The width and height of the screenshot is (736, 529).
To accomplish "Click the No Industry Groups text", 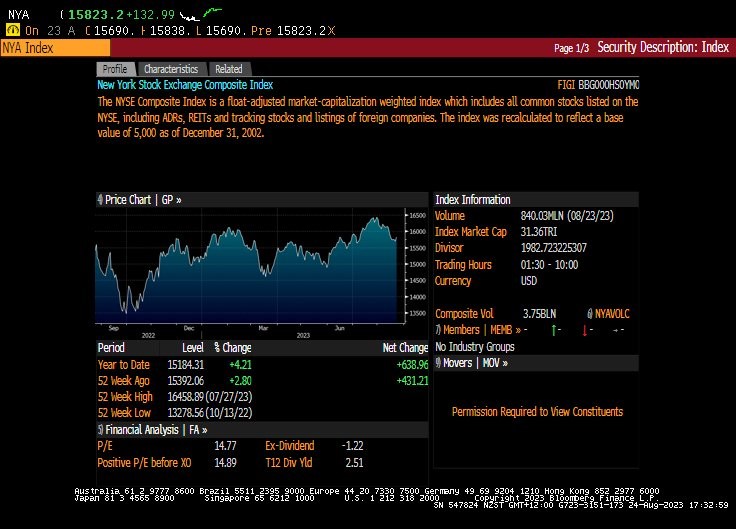I will click(475, 347).
